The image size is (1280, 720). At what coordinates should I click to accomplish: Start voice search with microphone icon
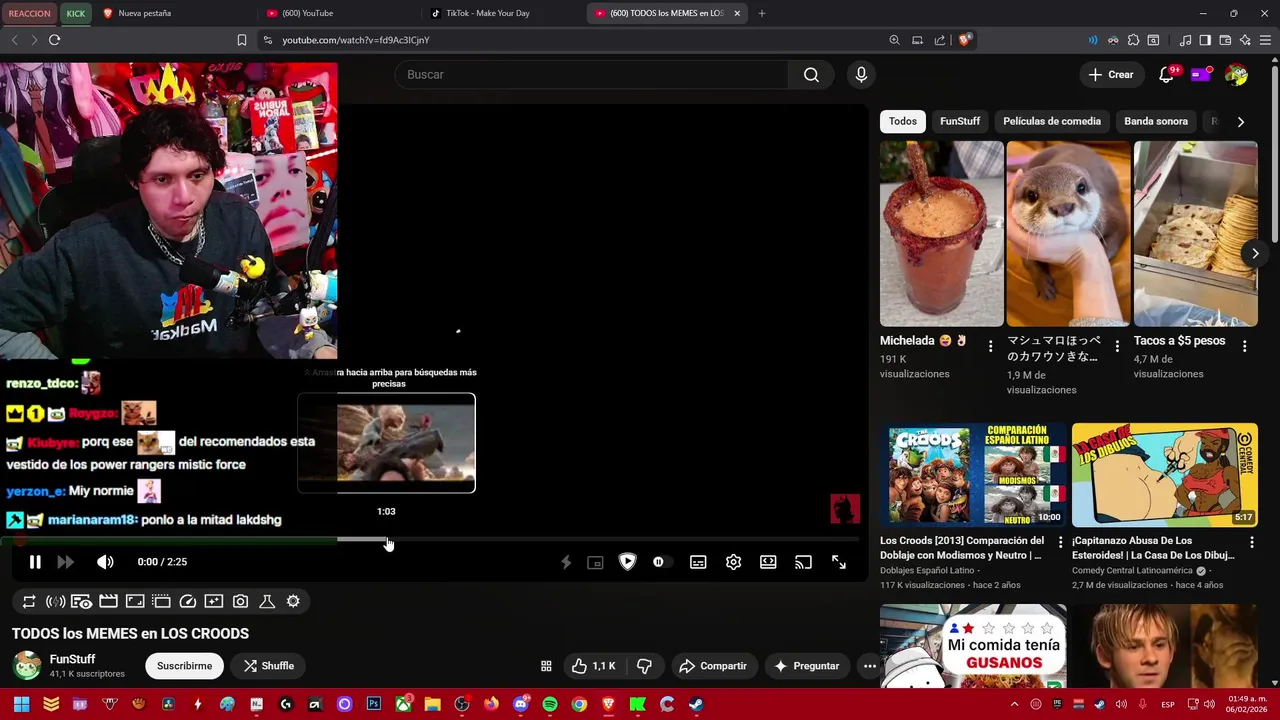pyautogui.click(x=861, y=75)
